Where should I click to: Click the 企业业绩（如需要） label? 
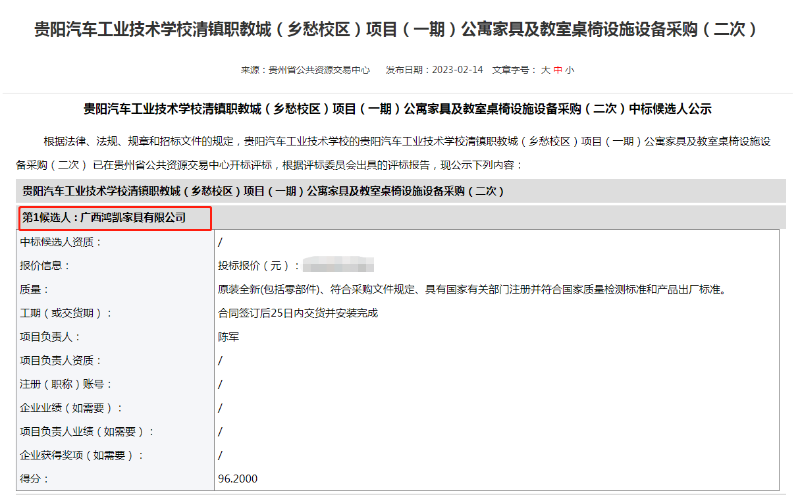point(71,408)
